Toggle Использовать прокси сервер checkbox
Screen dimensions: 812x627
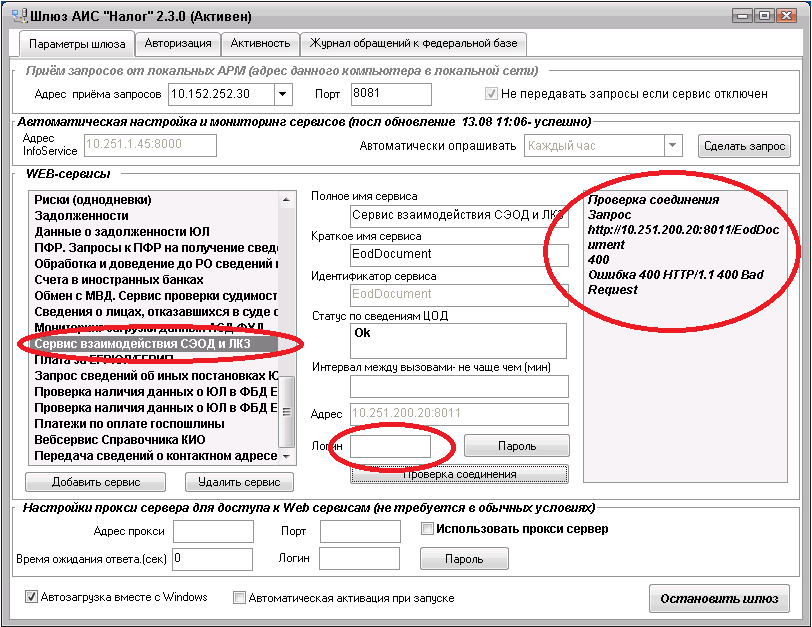coord(427,529)
